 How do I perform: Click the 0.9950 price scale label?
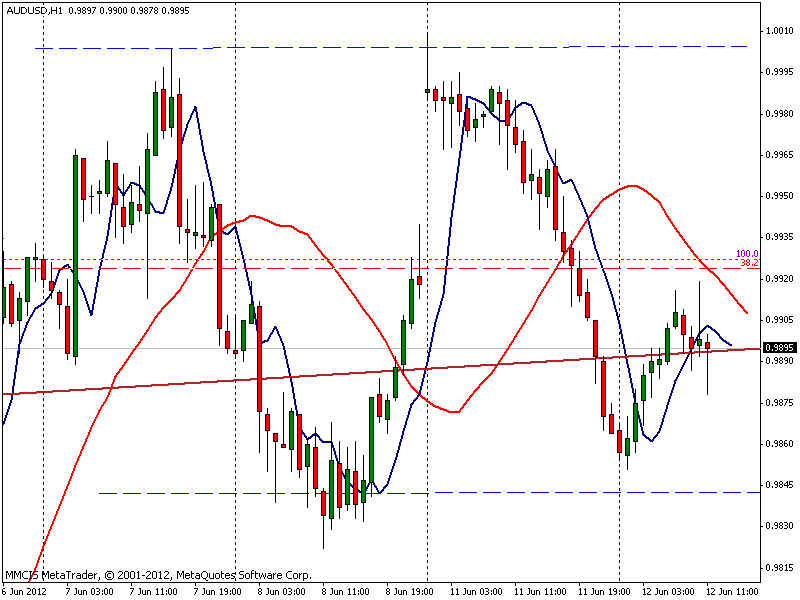(779, 196)
